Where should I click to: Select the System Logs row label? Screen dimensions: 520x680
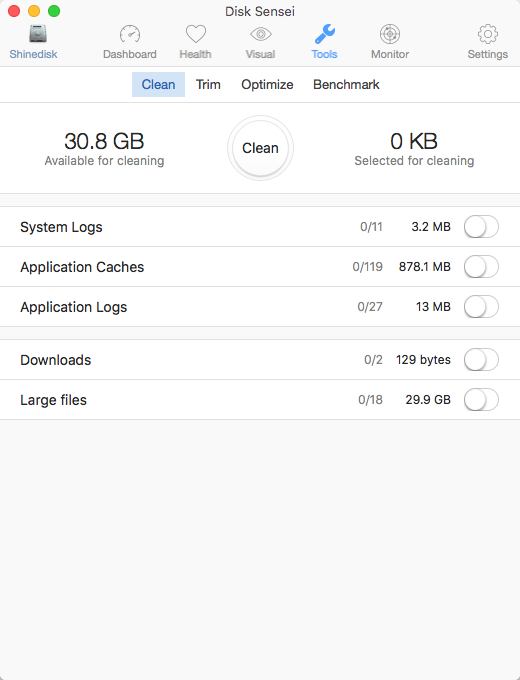click(x=61, y=227)
